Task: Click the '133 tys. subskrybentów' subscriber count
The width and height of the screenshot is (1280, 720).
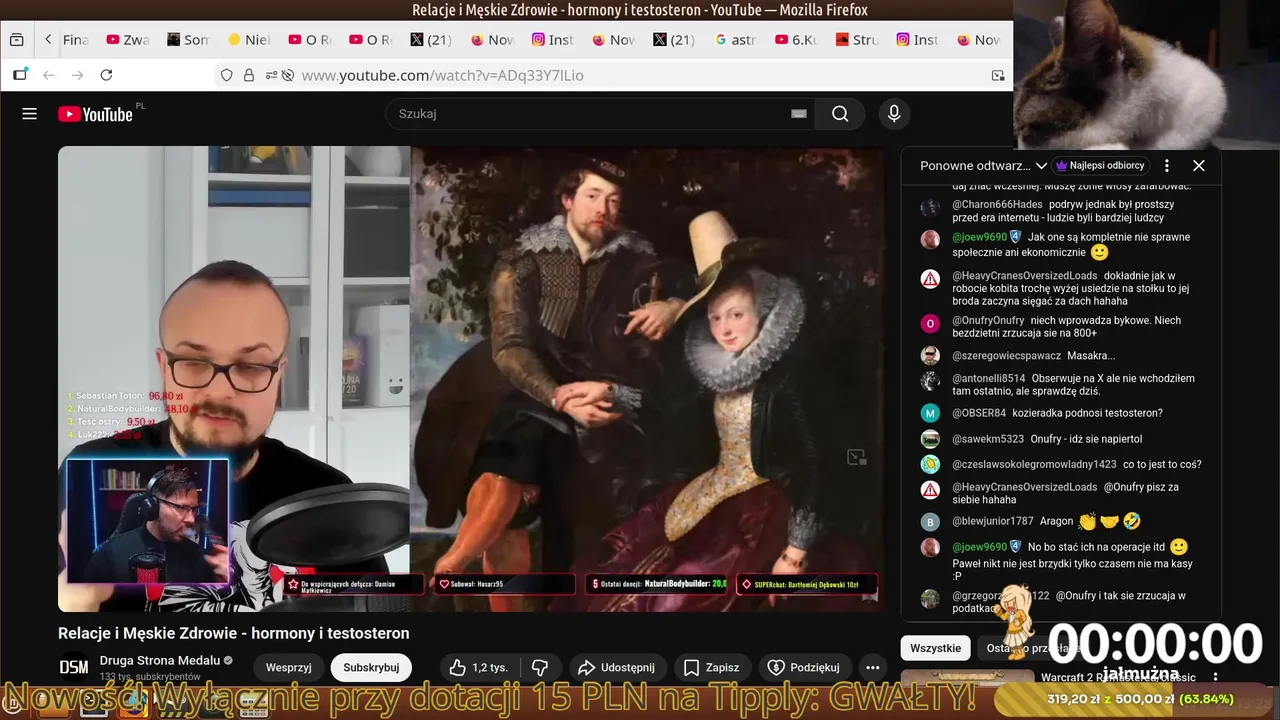Action: pos(150,677)
